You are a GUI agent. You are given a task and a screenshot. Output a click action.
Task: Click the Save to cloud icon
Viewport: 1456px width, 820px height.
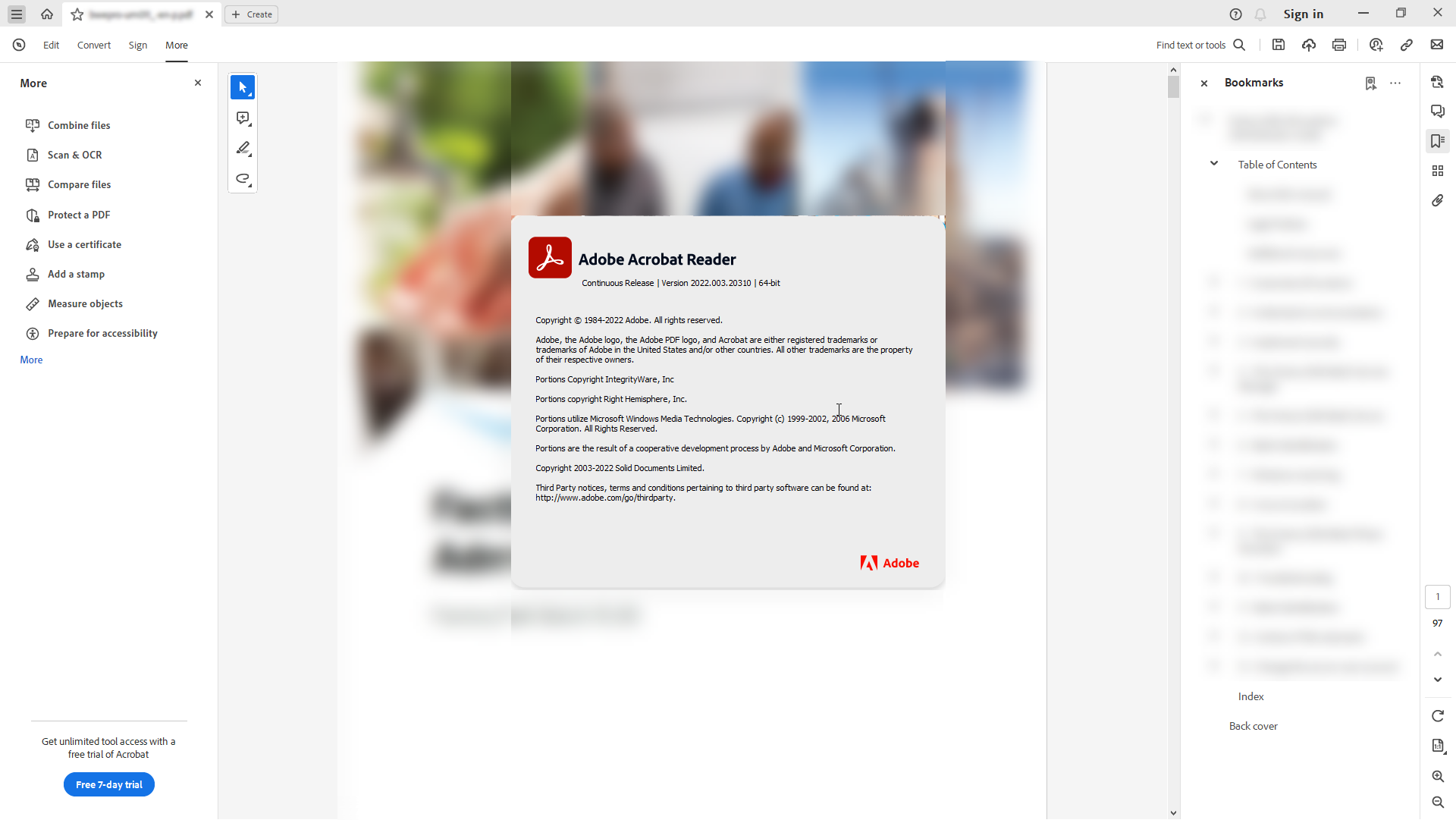click(x=1308, y=45)
